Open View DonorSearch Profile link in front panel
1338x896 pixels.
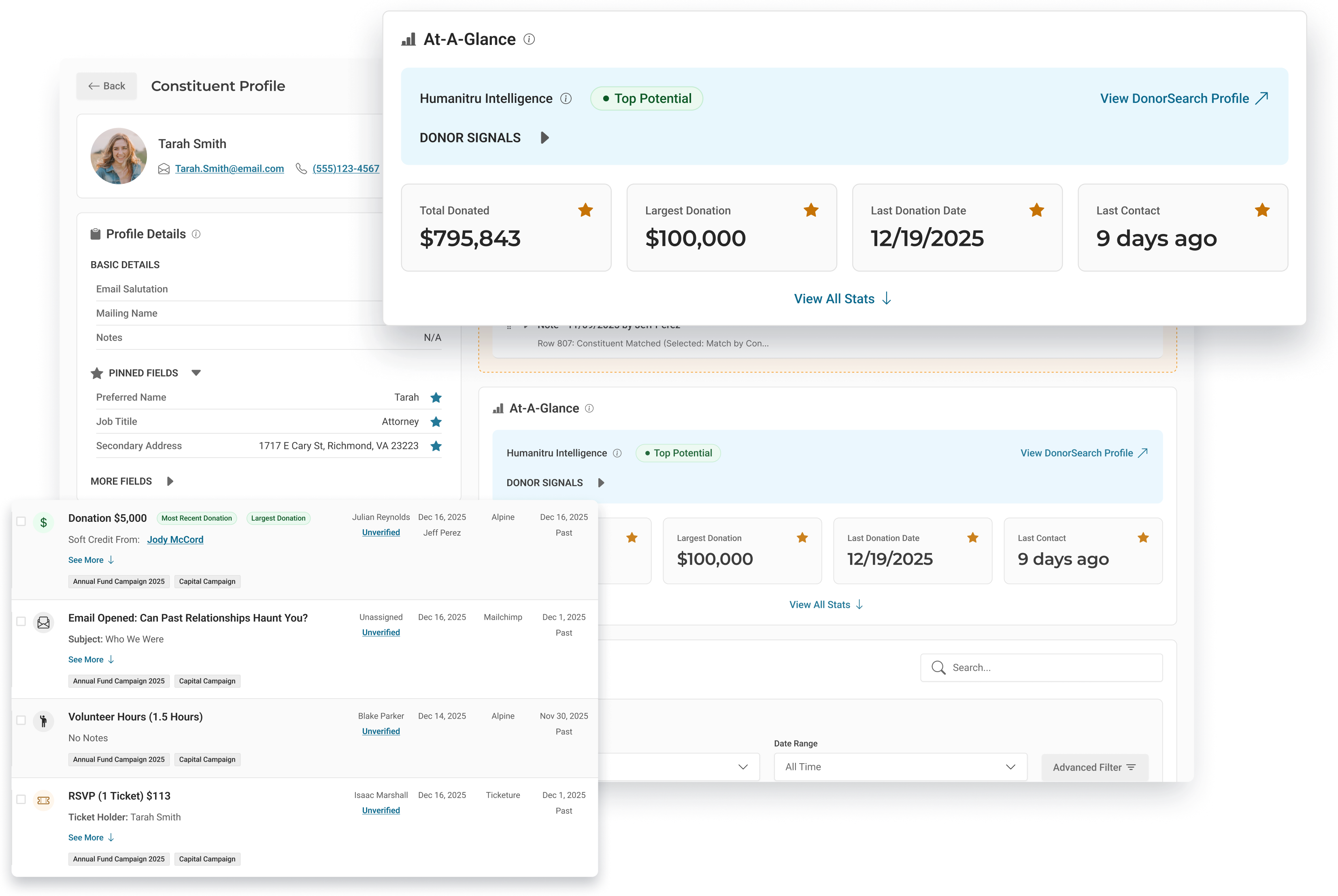click(x=1184, y=98)
